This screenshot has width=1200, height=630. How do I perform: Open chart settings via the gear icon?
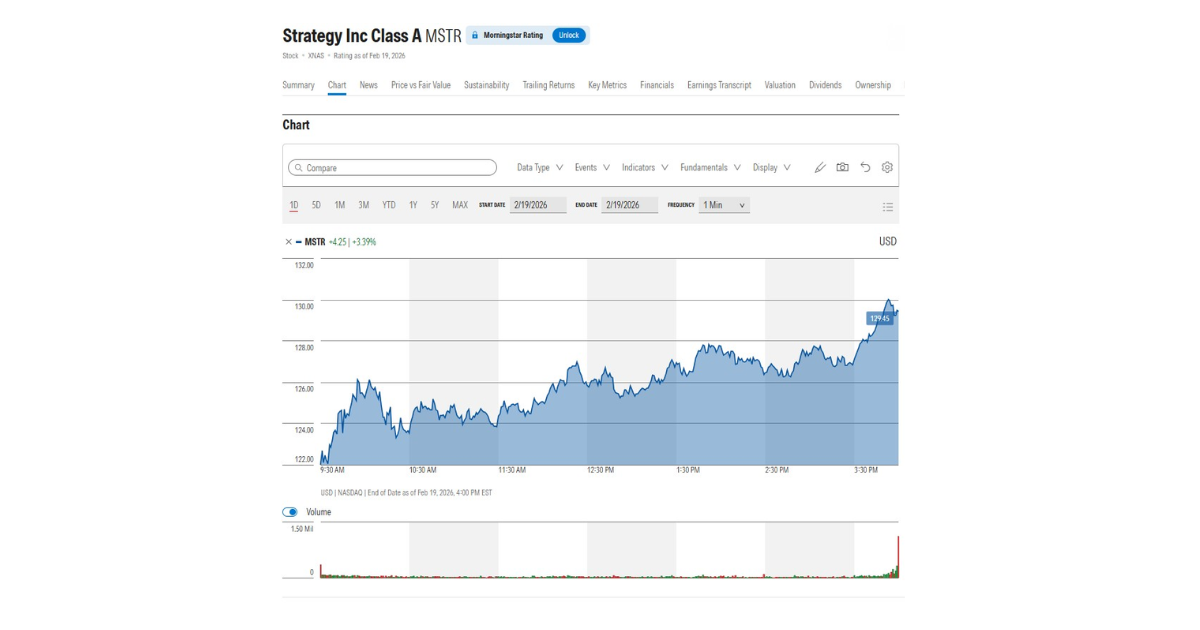887,167
